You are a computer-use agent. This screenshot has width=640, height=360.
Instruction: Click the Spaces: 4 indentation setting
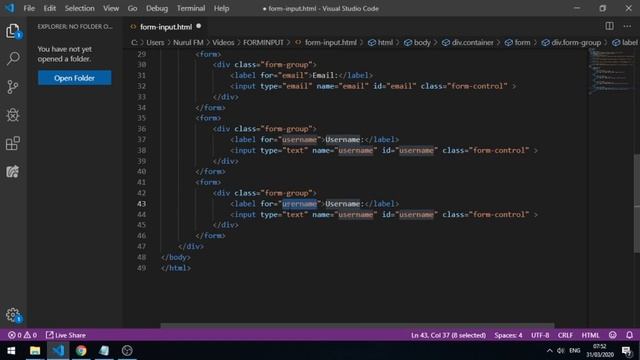coord(508,335)
